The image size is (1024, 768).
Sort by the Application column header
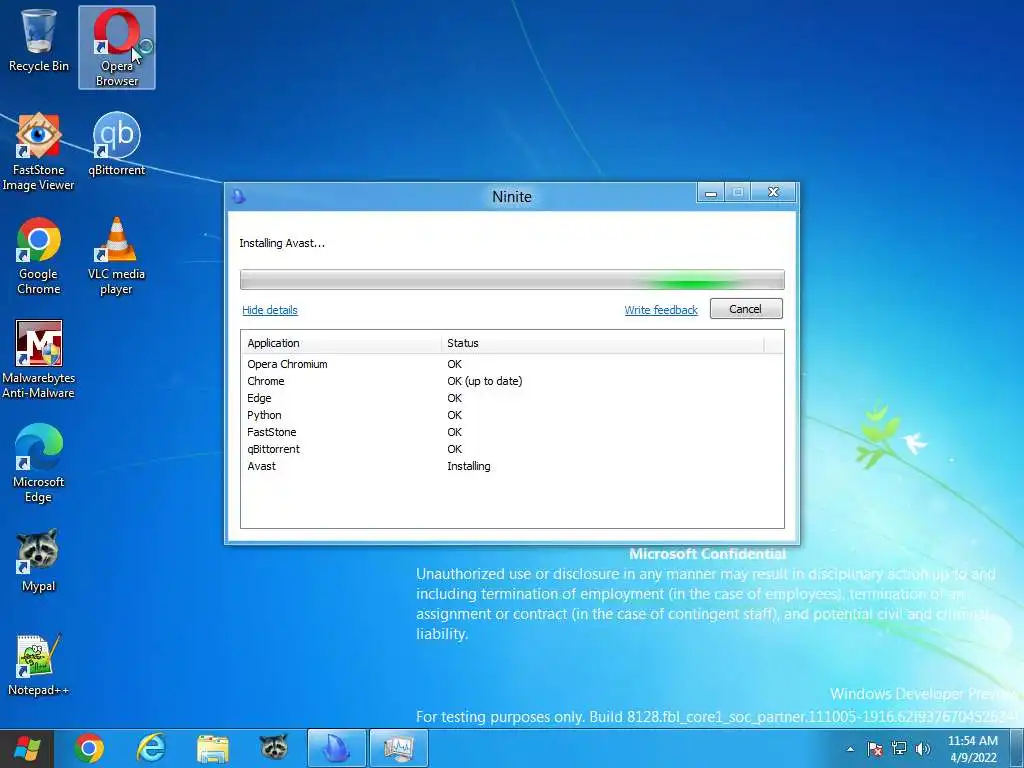(x=341, y=343)
